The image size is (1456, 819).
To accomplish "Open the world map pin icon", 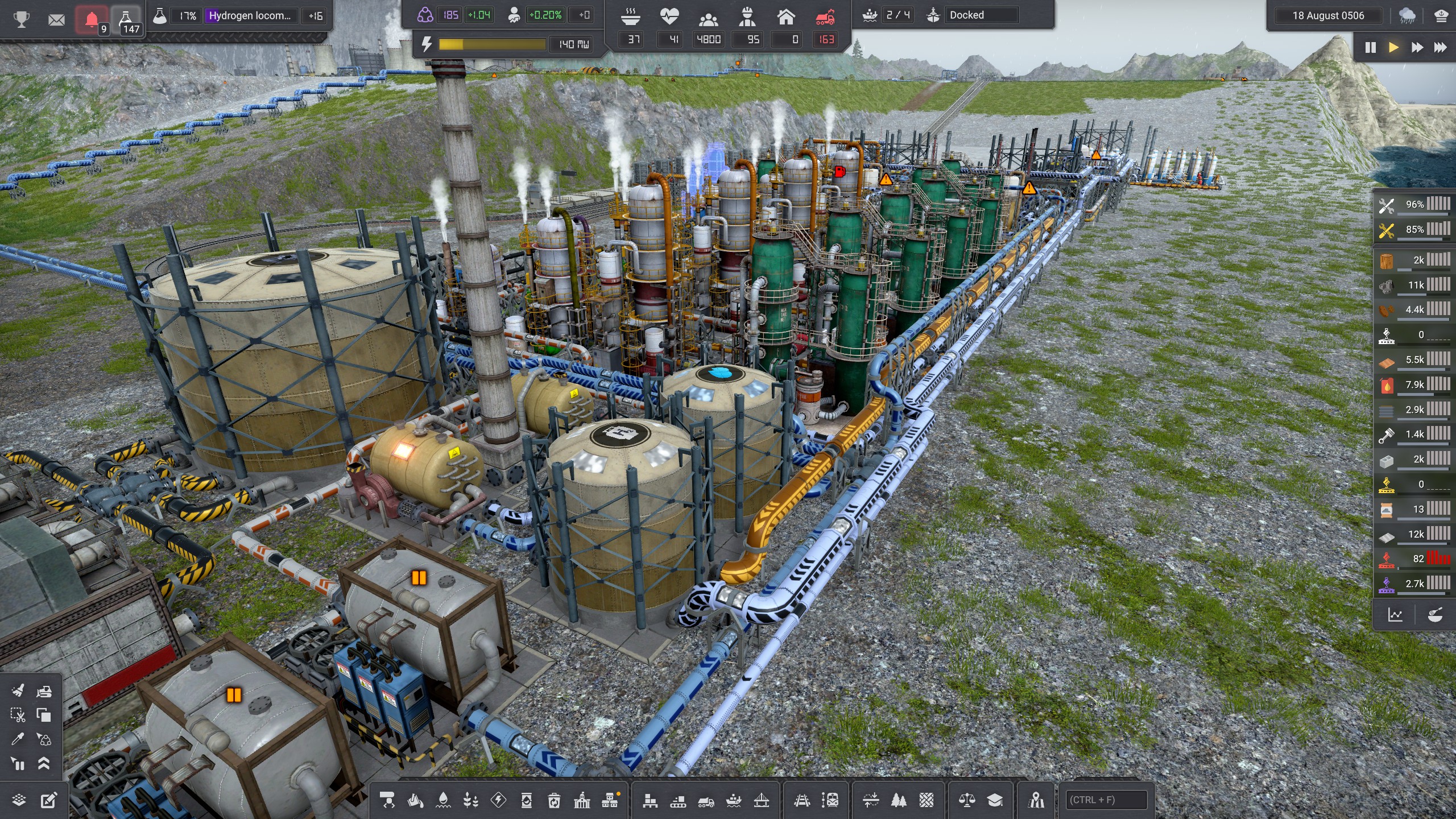I will coord(1036,800).
